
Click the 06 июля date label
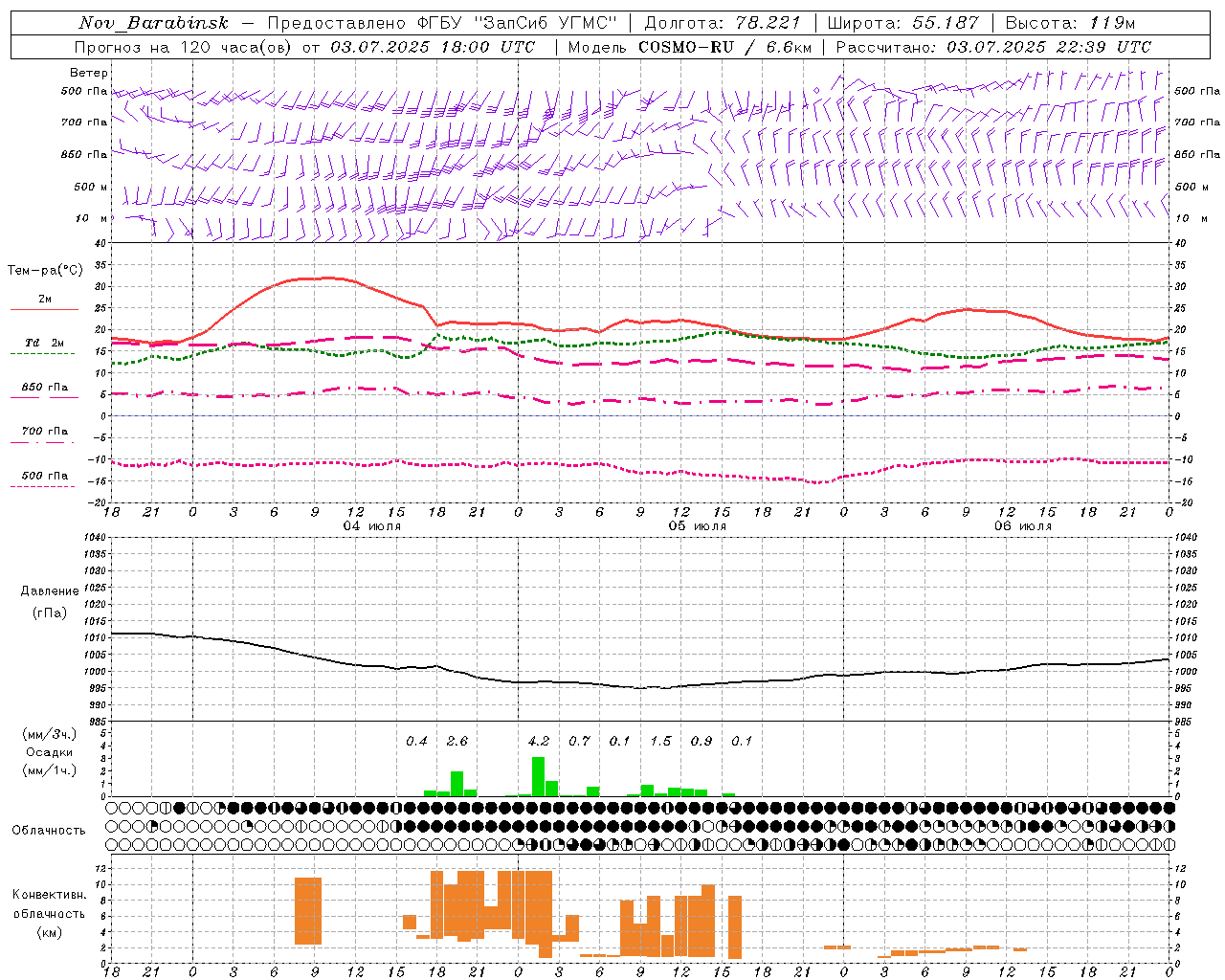coord(1023,526)
